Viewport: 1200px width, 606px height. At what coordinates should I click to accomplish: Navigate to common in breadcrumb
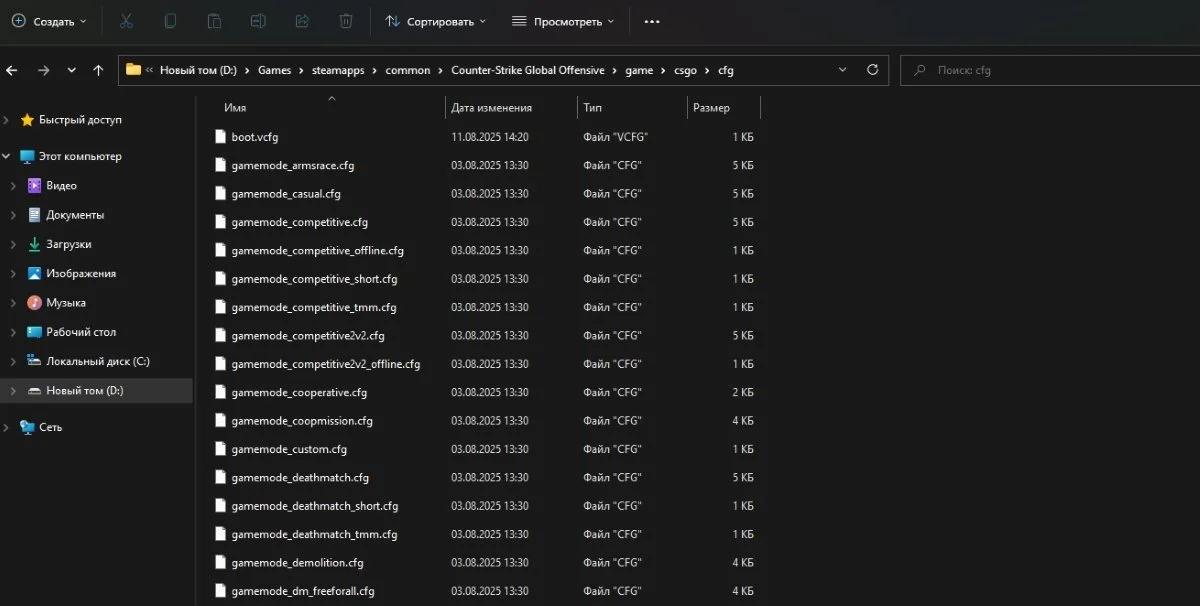tap(408, 70)
